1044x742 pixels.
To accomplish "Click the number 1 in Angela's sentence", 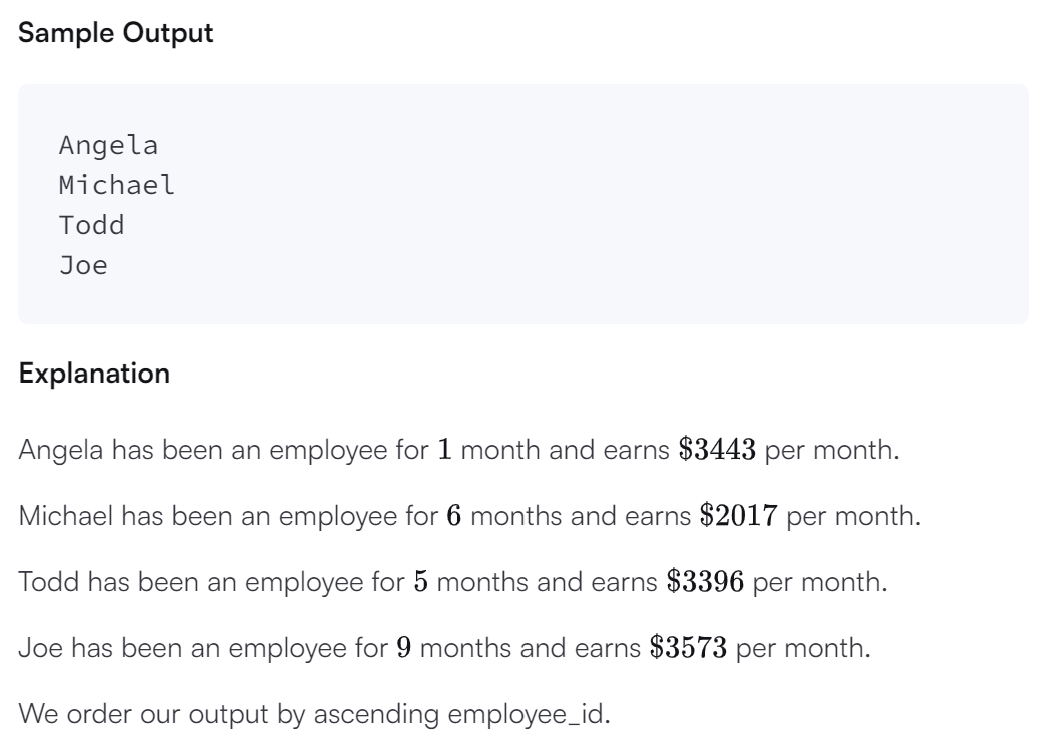I will click(445, 450).
